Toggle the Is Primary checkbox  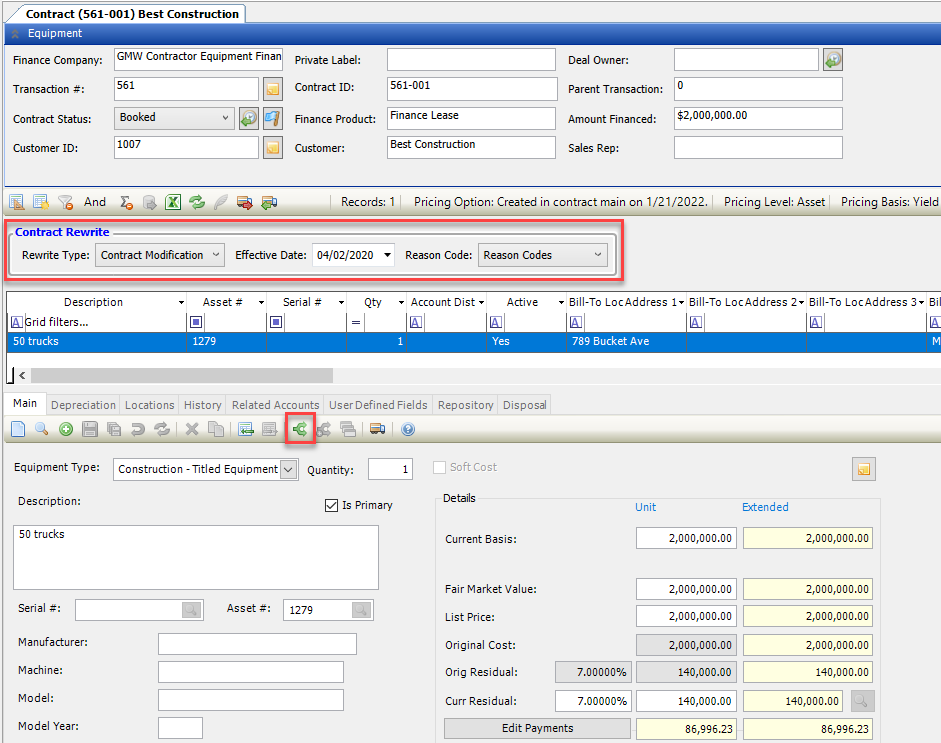coord(331,505)
